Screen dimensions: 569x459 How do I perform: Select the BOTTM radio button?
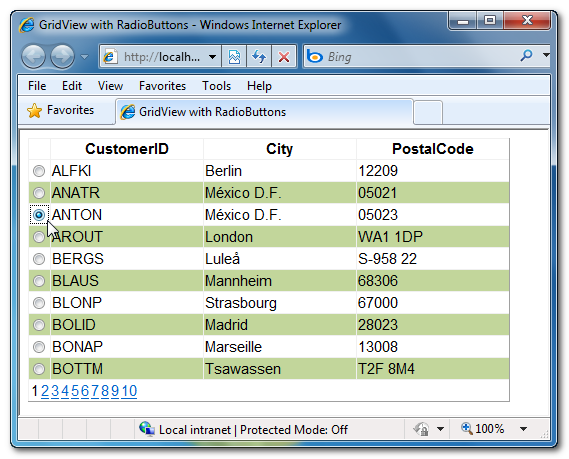coord(39,369)
